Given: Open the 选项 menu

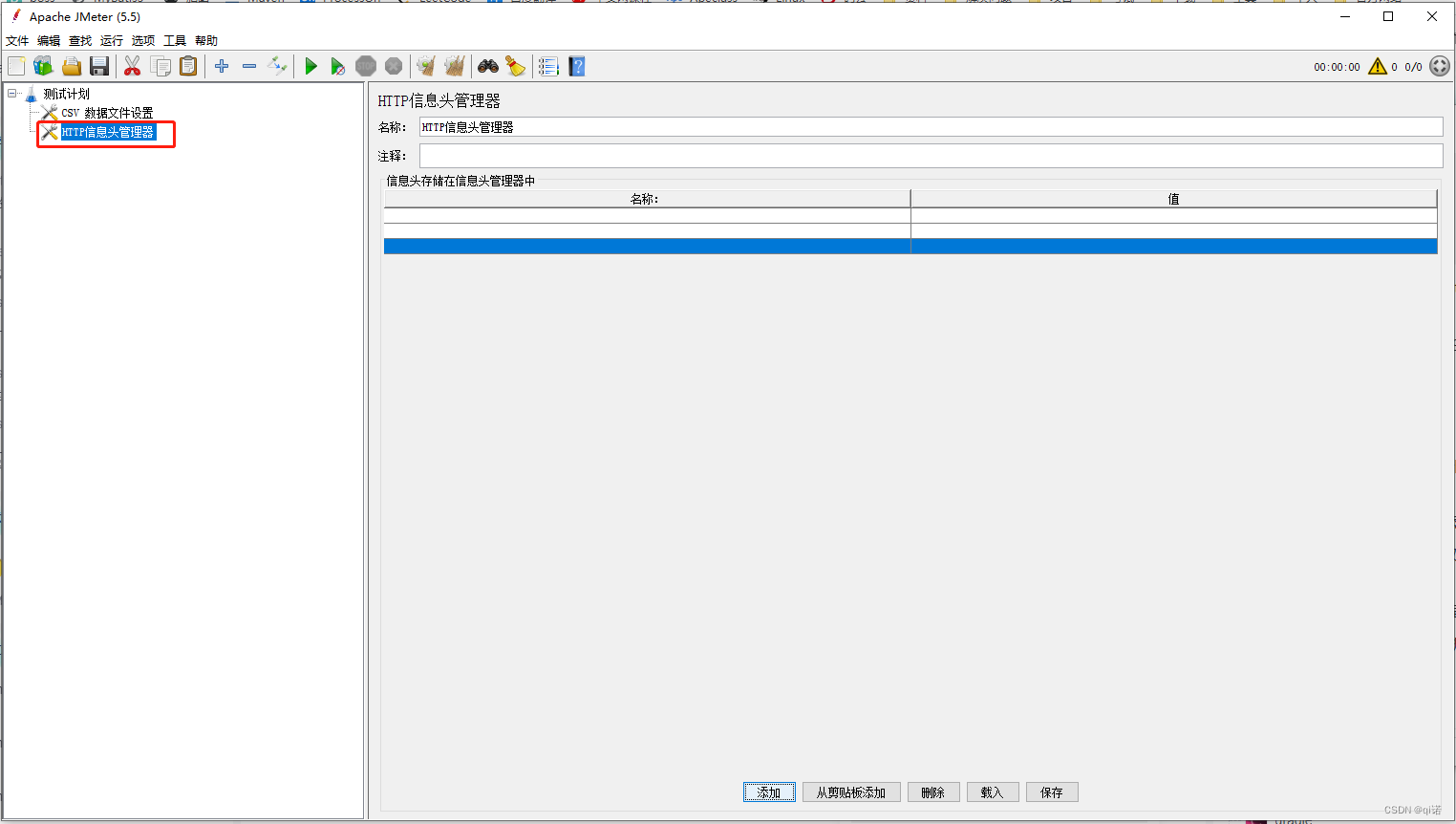Looking at the screenshot, I should point(143,41).
